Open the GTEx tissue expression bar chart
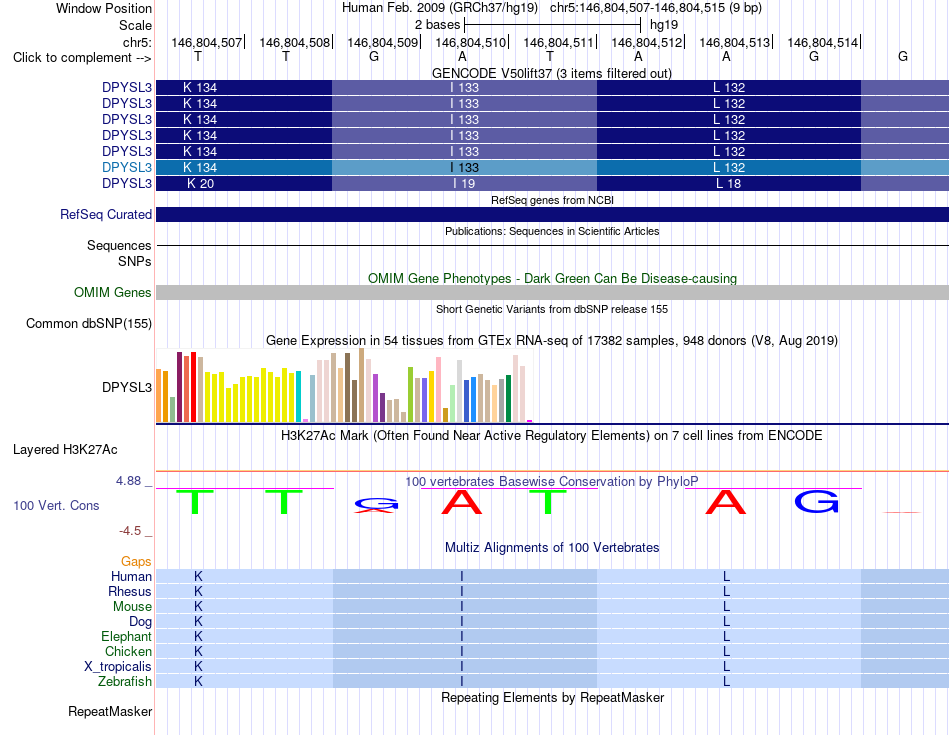This screenshot has width=950, height=735. pyautogui.click(x=344, y=385)
